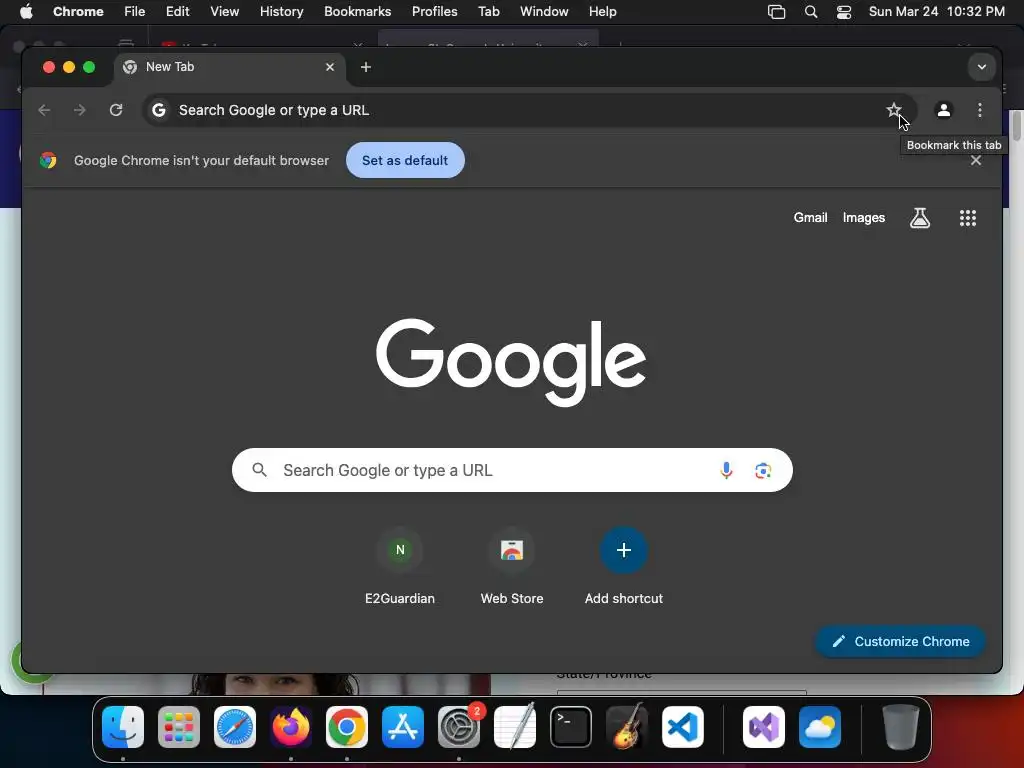Dismiss the default browser infobar
The height and width of the screenshot is (768, 1024).
coord(976,161)
